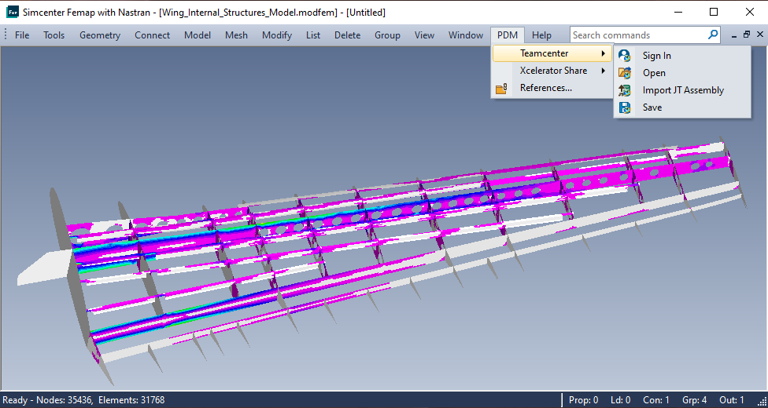Click the menu bar drag grip handle
768x408 pixels.
coord(5,35)
